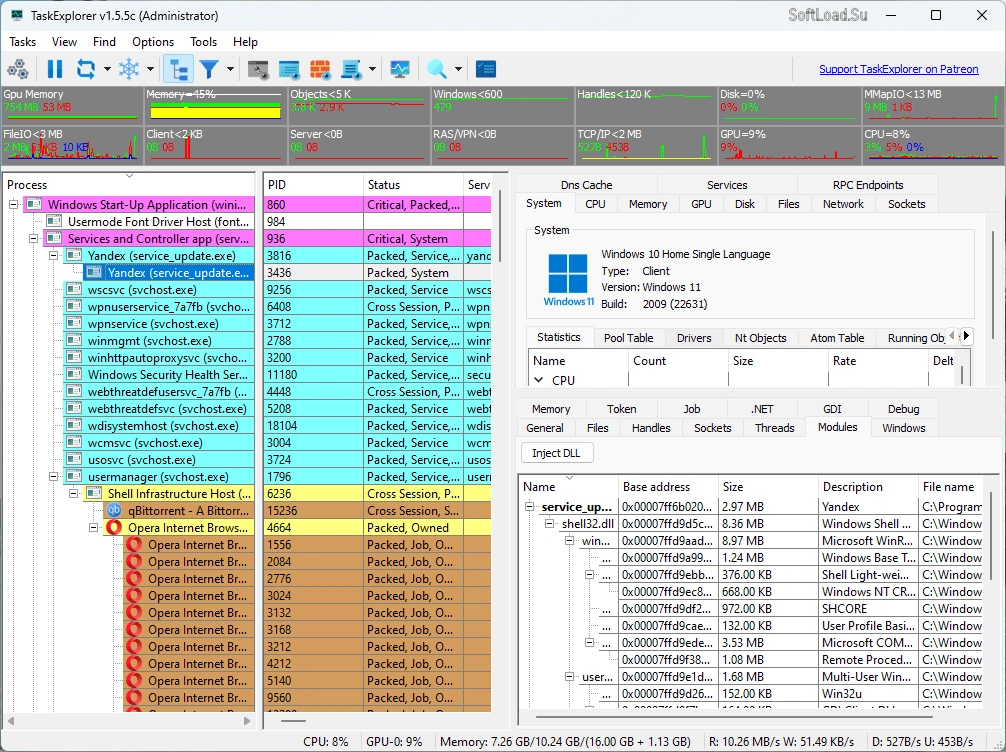Screen dimensions: 1006x752
Task: Click the process list horizontal scrollbar
Action: point(129,721)
